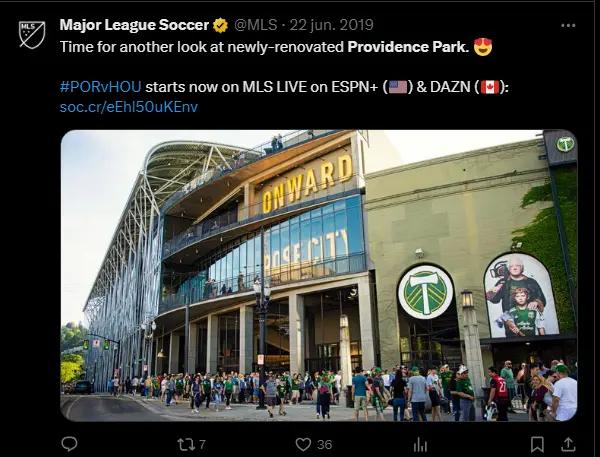Click the heart-eyes emoji in the tweet
The width and height of the screenshot is (600, 457).
483,47
